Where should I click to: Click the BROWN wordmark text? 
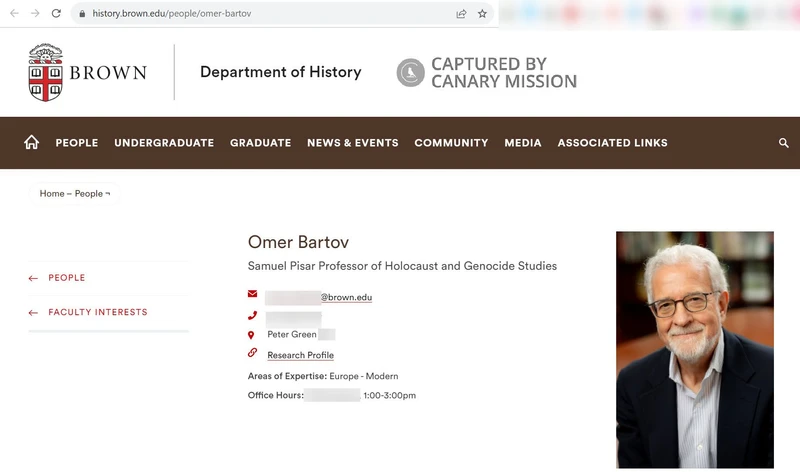pos(108,72)
